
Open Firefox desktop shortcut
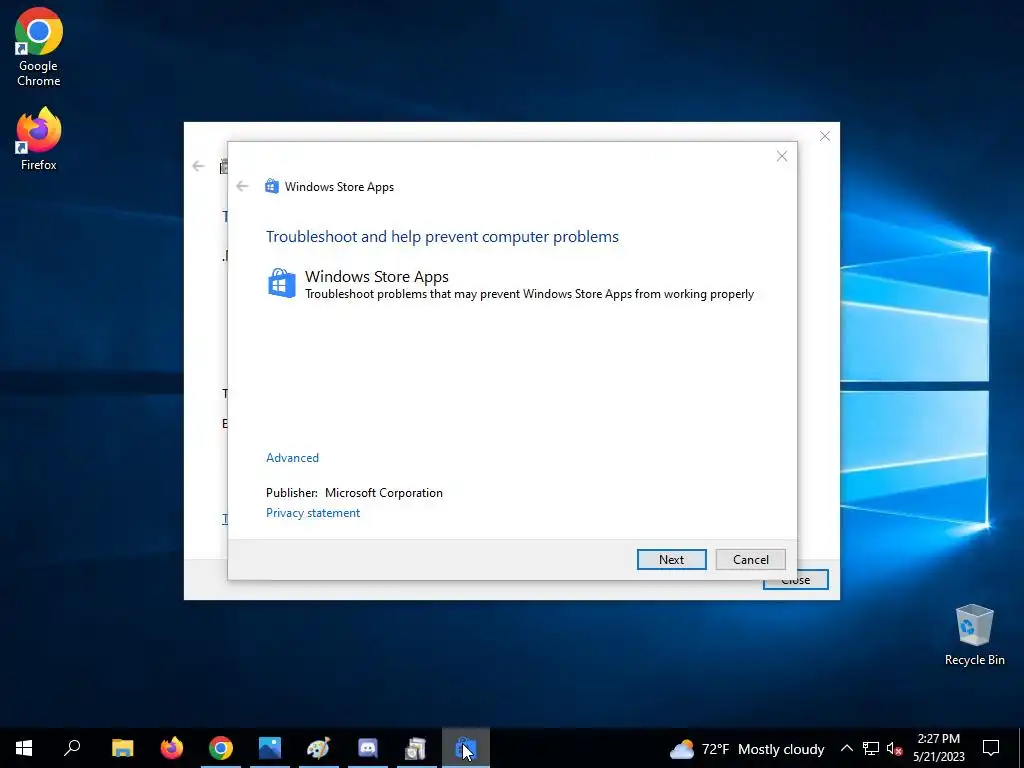pyautogui.click(x=39, y=139)
